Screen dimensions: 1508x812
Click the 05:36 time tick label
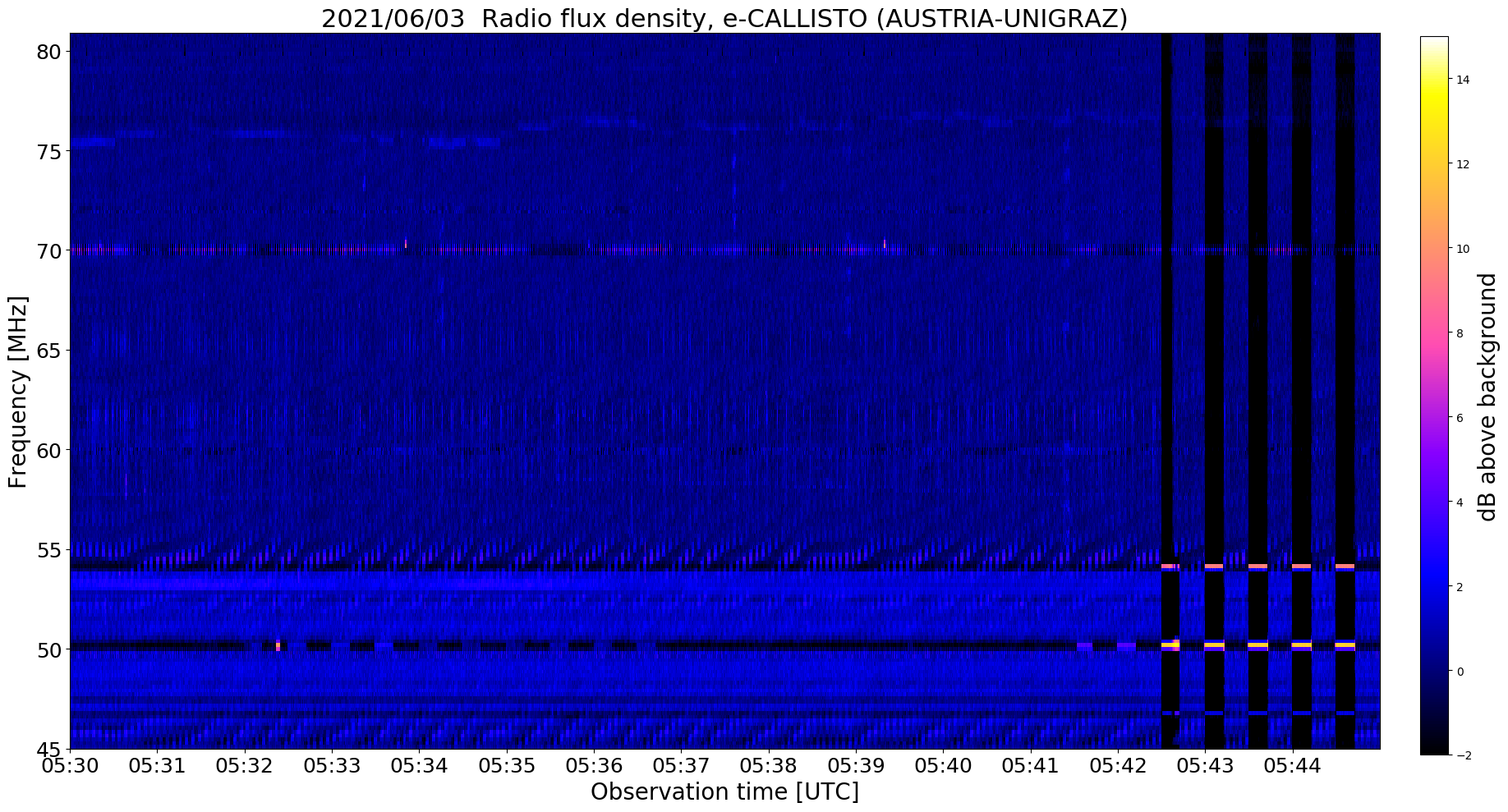594,766
